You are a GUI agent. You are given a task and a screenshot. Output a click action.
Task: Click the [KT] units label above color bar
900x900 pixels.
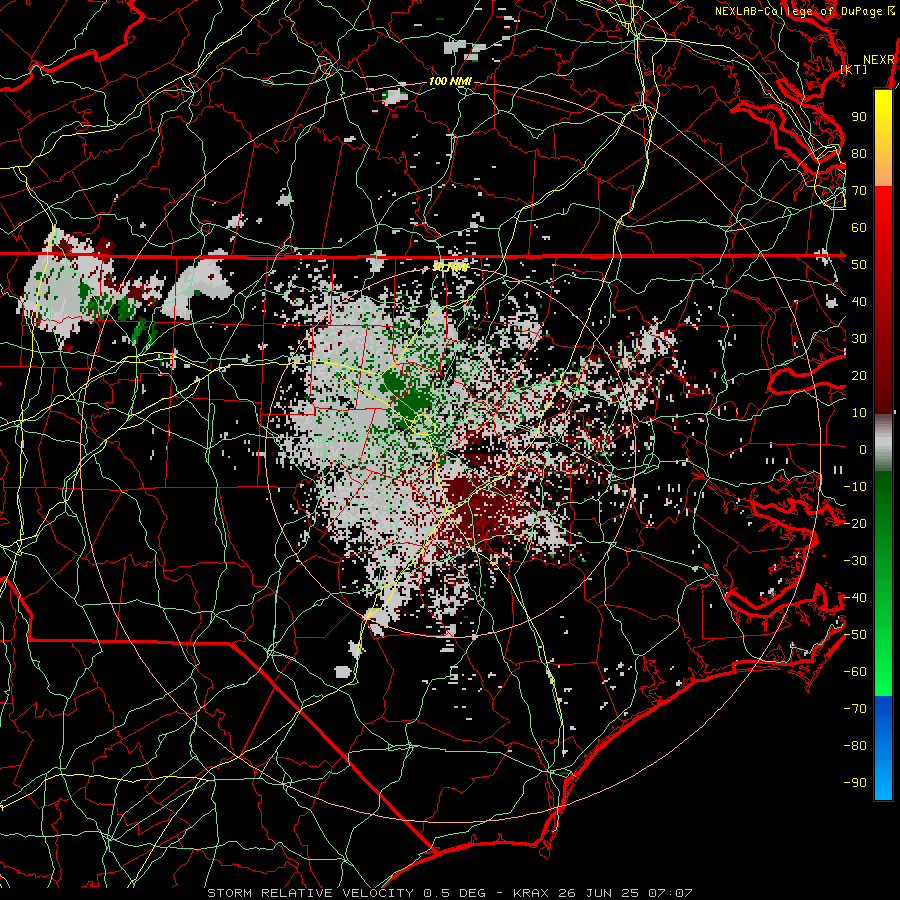tap(854, 69)
